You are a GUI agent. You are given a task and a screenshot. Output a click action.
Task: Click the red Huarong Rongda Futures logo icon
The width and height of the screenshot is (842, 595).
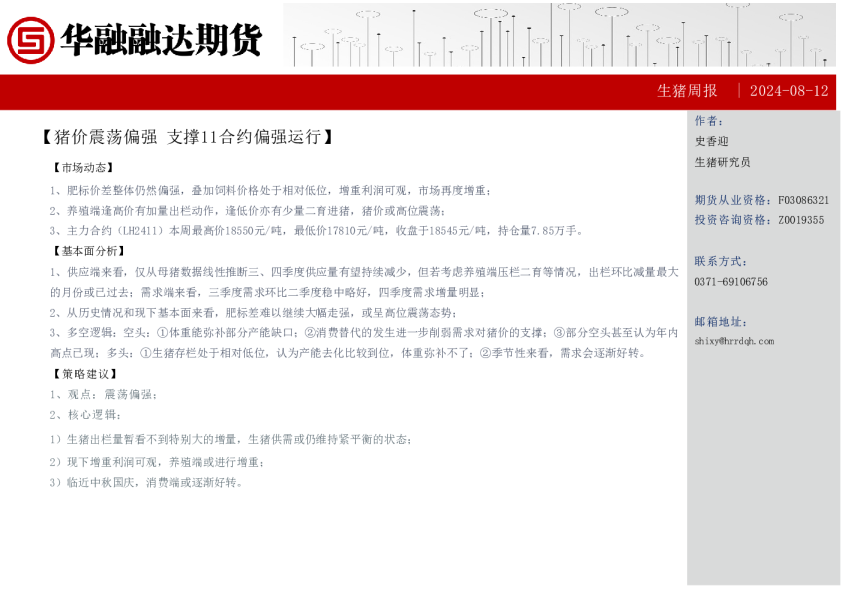pyautogui.click(x=30, y=39)
